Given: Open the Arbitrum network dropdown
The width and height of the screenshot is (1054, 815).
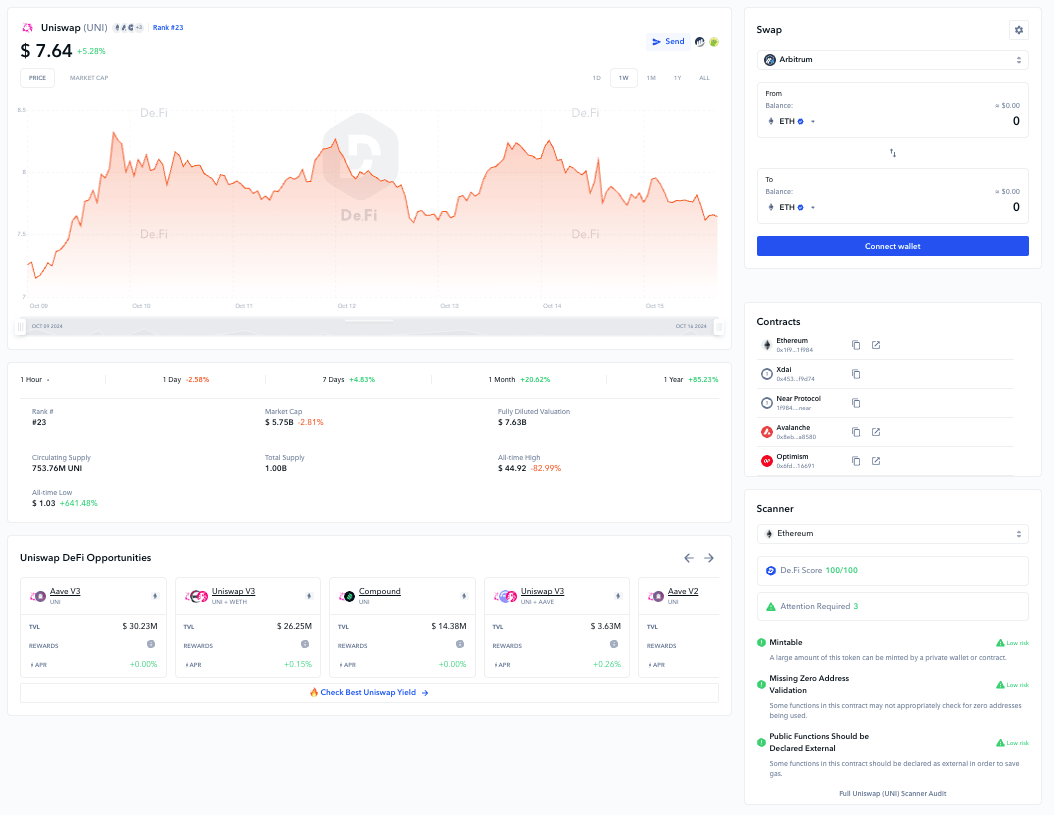Looking at the screenshot, I should (893, 60).
